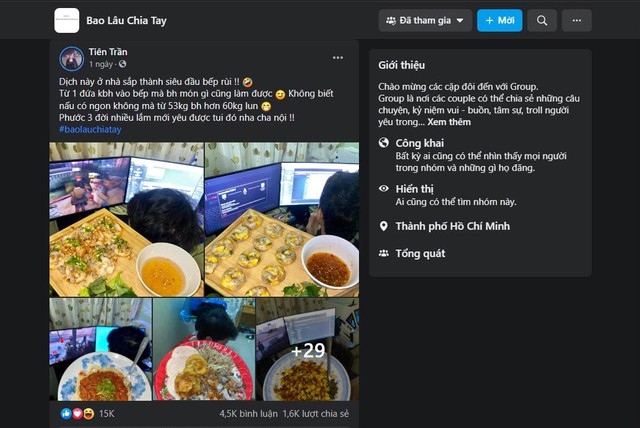
Task: Open the first food photo with fish sauce bowl
Action: tap(127, 219)
